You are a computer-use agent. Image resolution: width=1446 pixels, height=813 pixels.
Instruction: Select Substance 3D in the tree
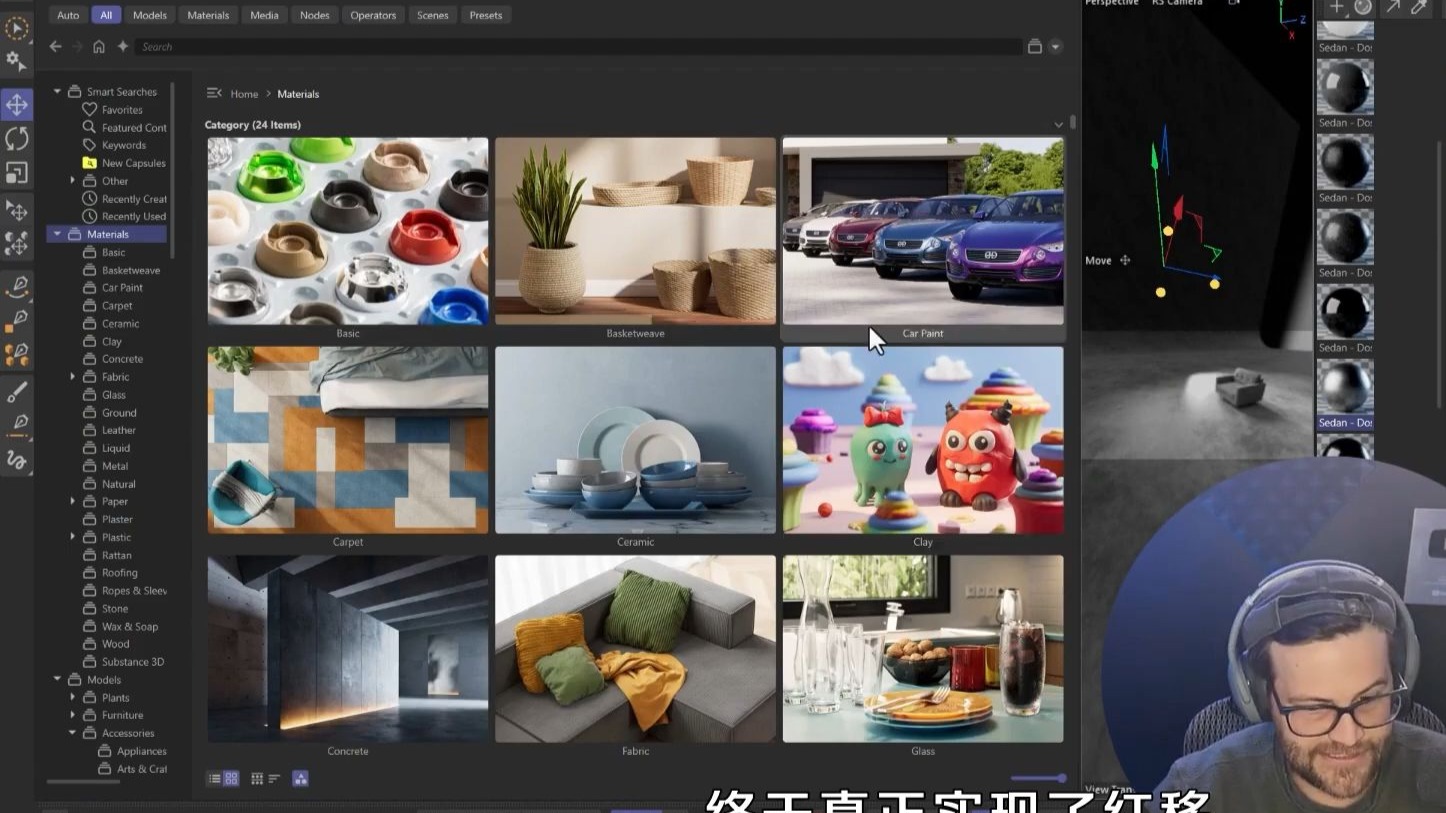point(132,662)
